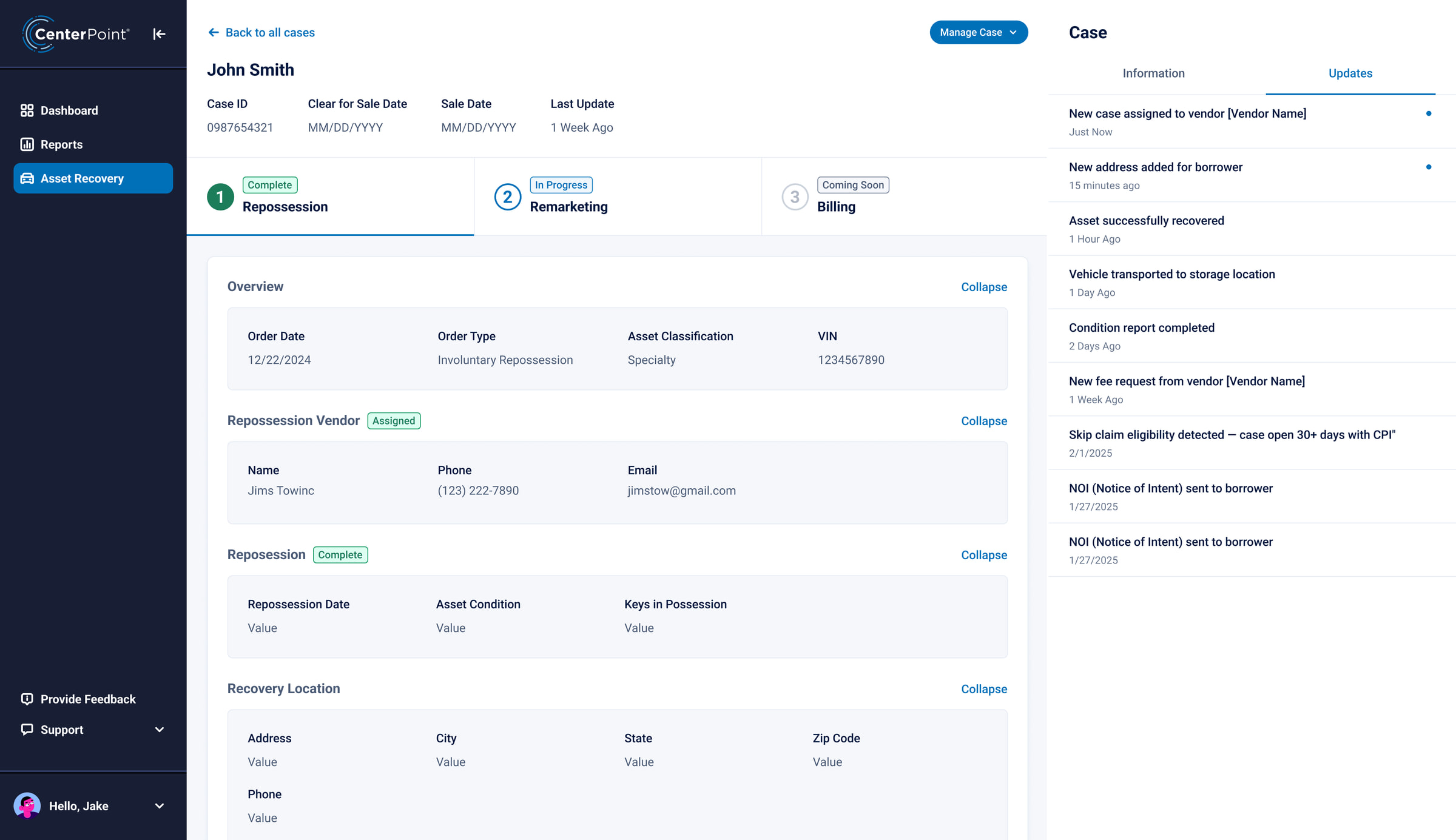Viewport: 1456px width, 840px height.
Task: Click Specialty asset classification value
Action: point(652,360)
